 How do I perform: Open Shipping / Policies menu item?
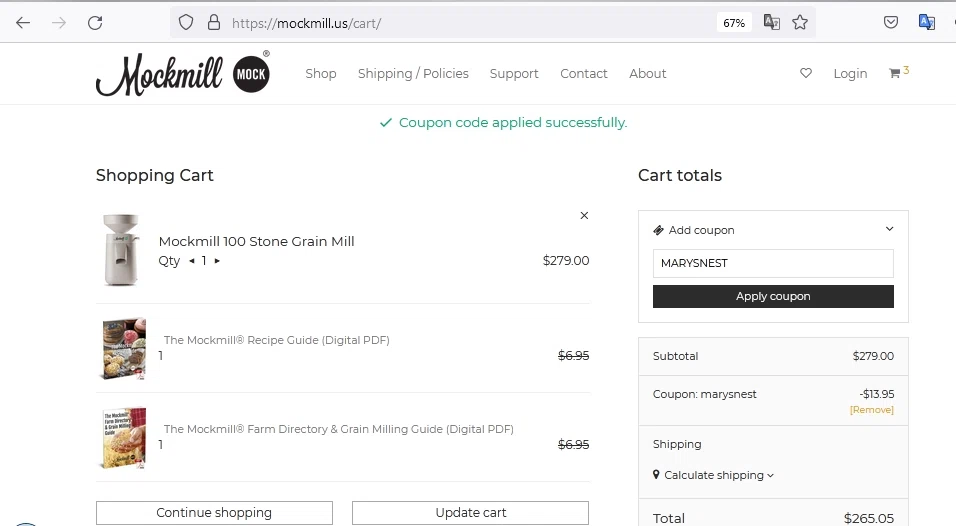coord(413,74)
